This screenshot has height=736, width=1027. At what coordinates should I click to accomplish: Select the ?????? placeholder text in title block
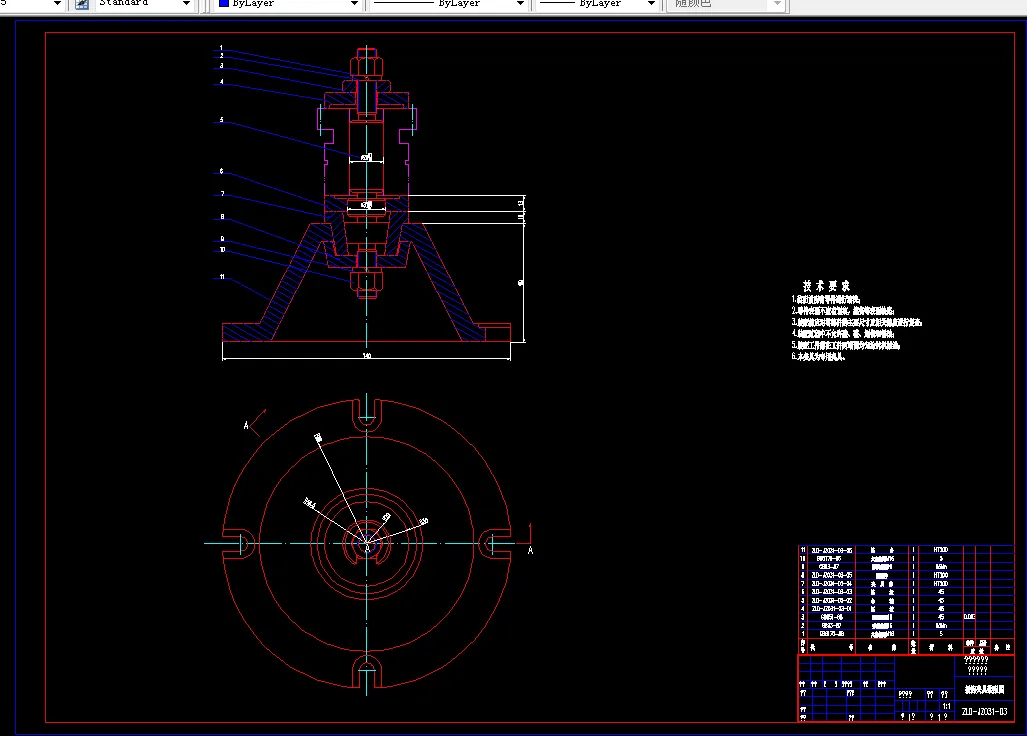tap(976, 661)
